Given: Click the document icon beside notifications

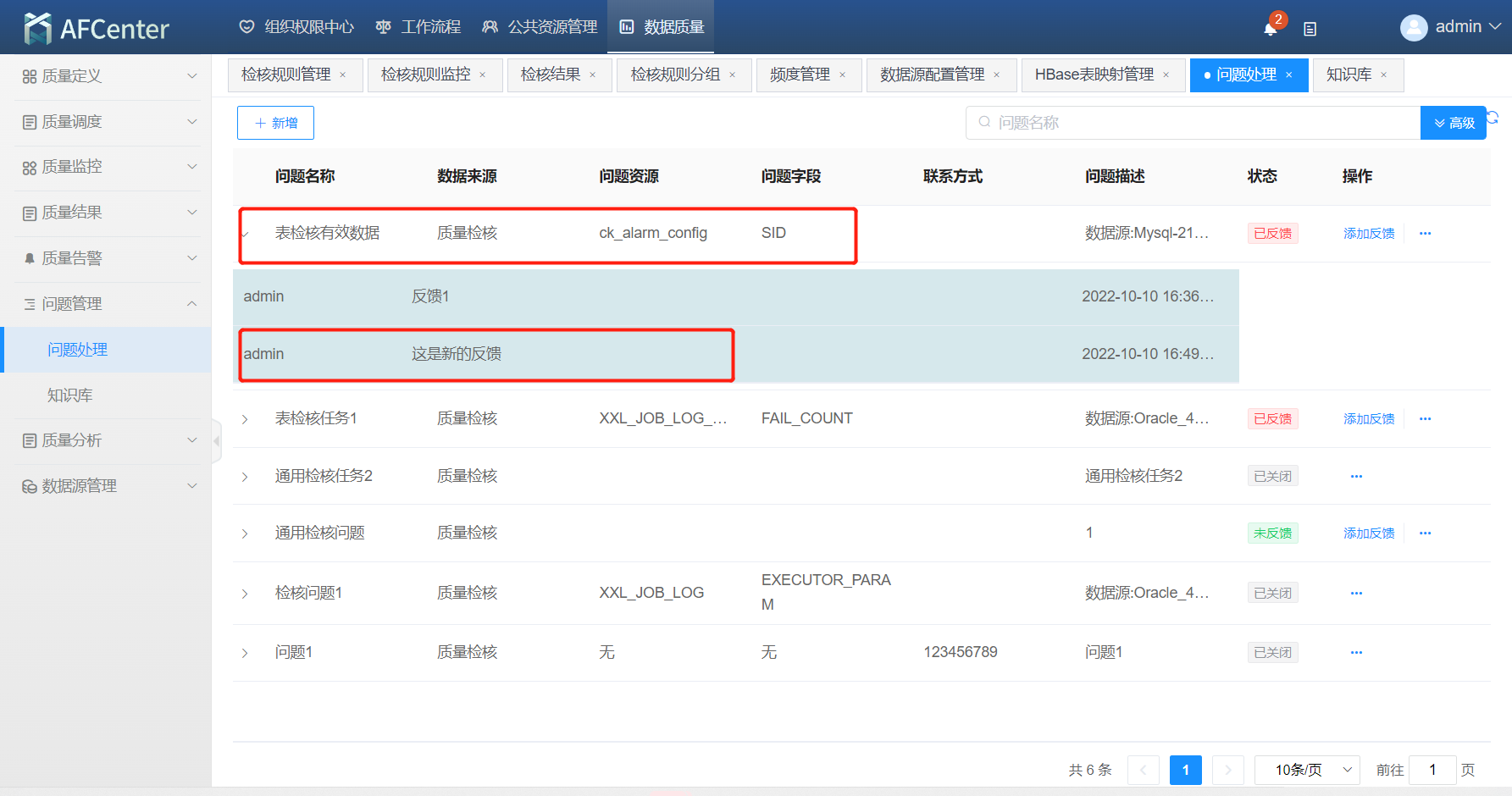Looking at the screenshot, I should pos(1310,29).
